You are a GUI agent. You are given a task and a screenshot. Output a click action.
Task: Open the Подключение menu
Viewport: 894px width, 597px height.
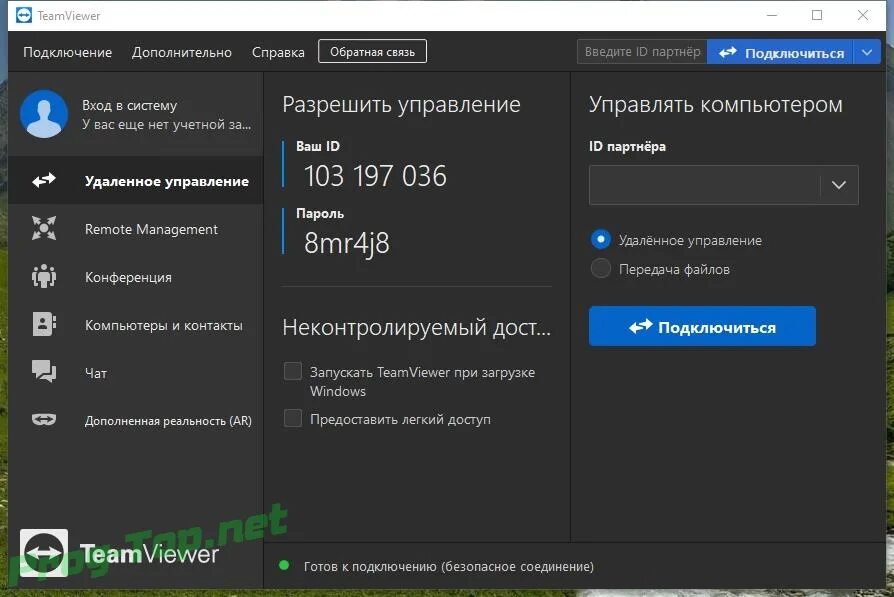[67, 52]
